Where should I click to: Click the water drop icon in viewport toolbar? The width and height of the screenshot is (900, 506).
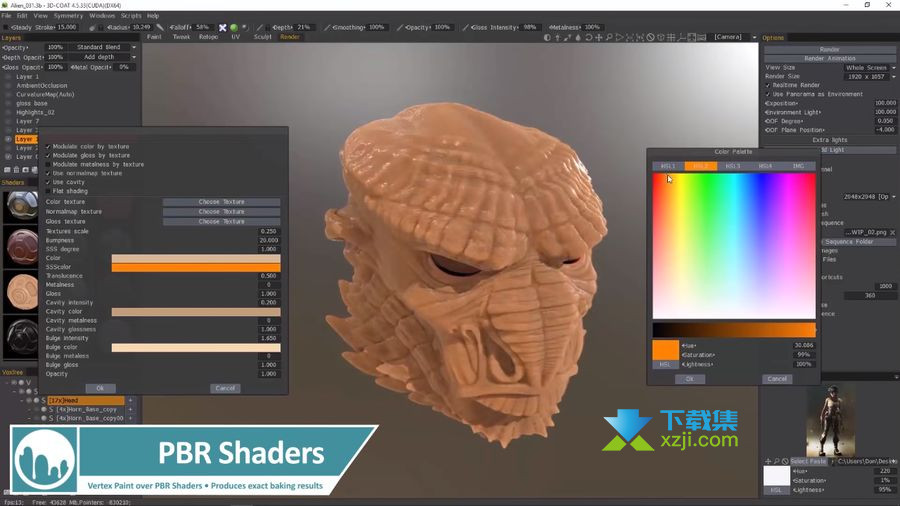pos(578,37)
